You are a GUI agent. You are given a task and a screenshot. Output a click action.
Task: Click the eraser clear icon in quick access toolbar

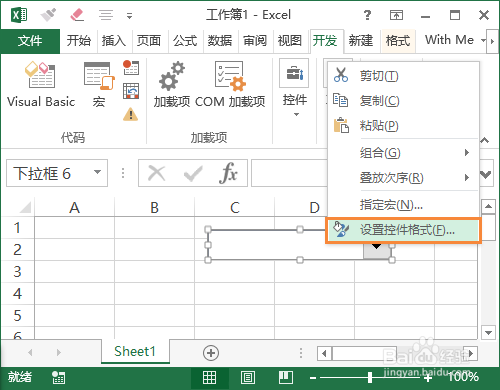coord(77,15)
